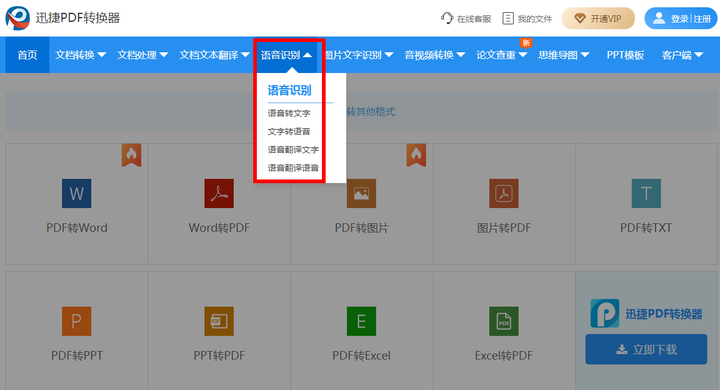720x390 pixels.
Task: Click the diamond icon in 开通VIP
Action: 580,18
